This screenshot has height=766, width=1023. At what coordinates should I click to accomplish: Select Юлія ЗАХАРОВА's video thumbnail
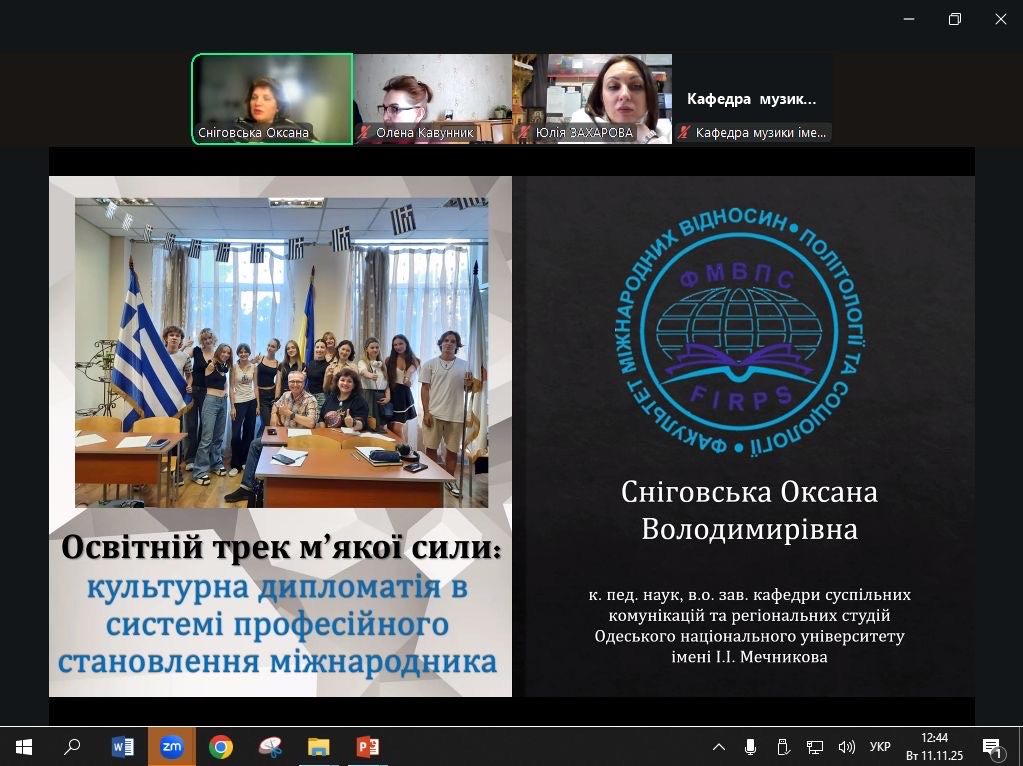pyautogui.click(x=592, y=98)
